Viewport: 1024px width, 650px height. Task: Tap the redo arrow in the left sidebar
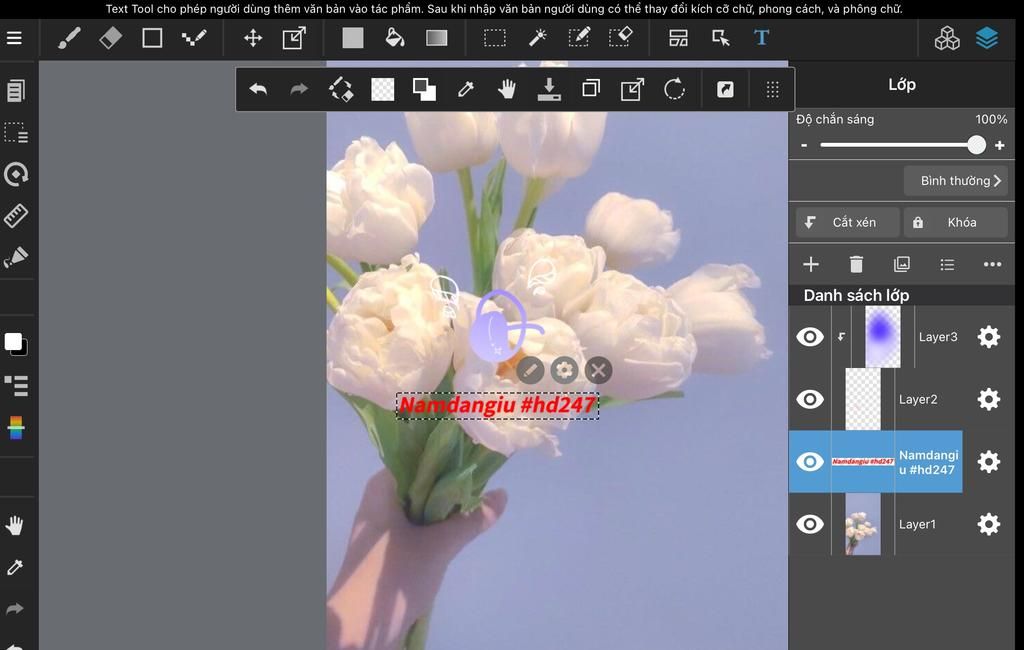[x=14, y=609]
